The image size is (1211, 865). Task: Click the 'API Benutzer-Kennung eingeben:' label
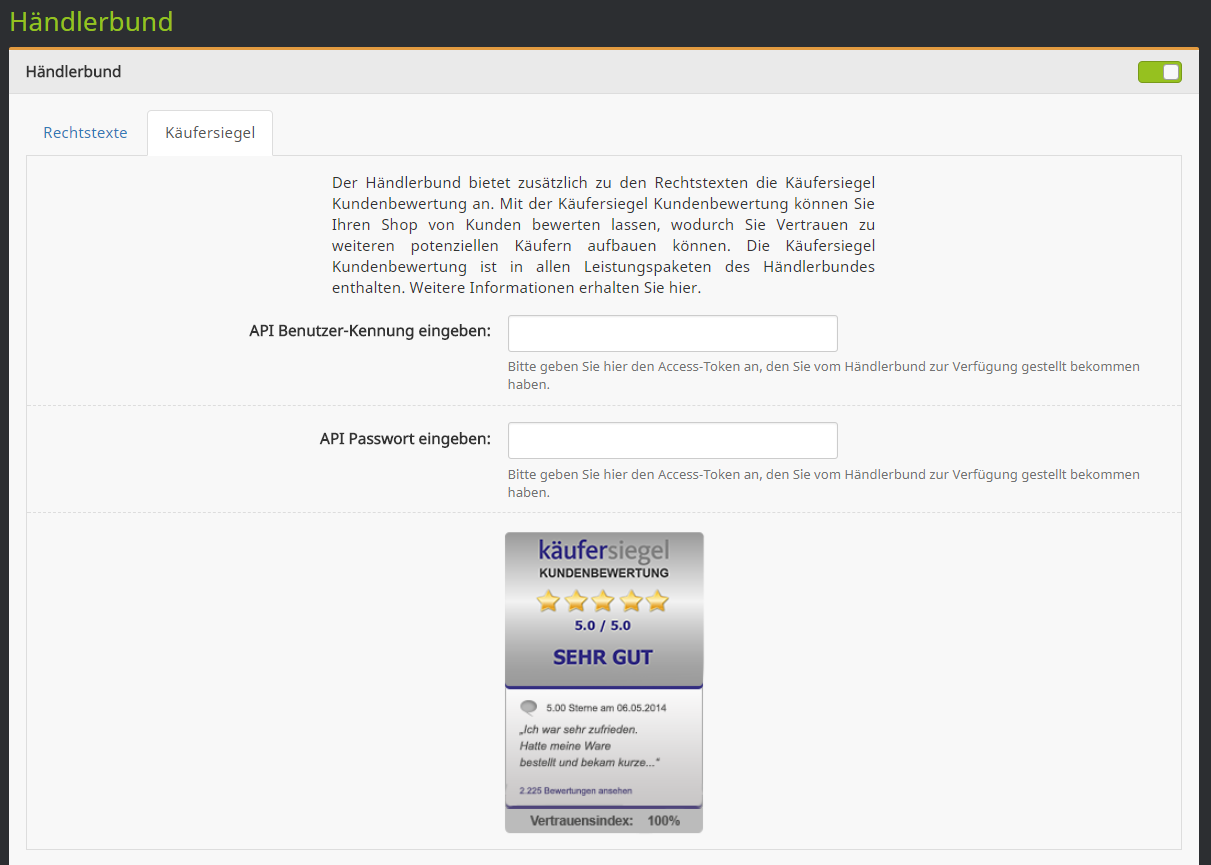click(370, 330)
